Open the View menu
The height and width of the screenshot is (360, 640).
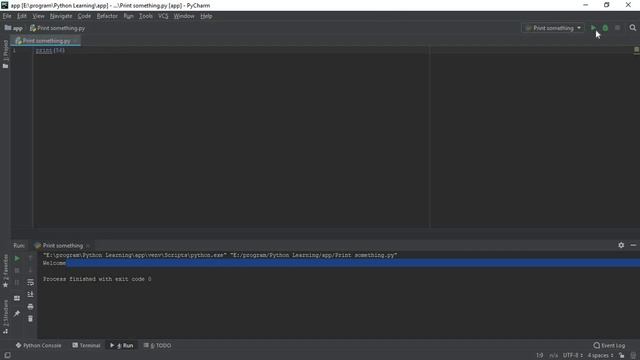[38, 16]
